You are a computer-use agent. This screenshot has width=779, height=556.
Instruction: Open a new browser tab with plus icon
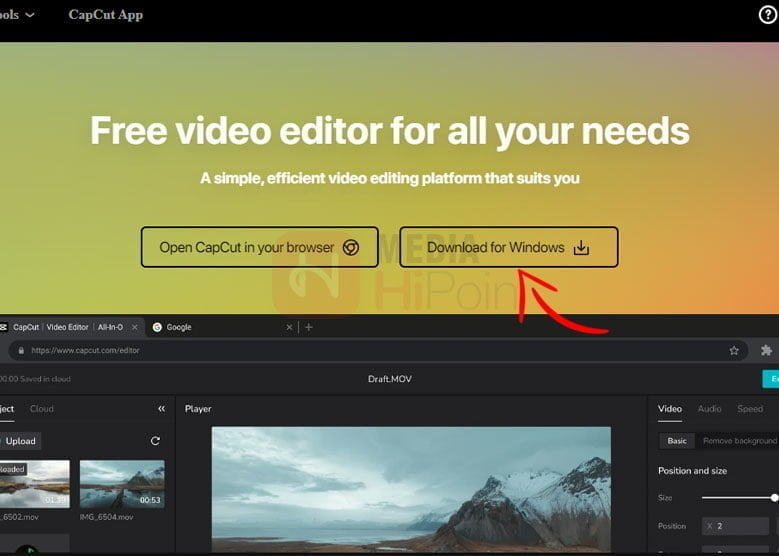[x=309, y=327]
